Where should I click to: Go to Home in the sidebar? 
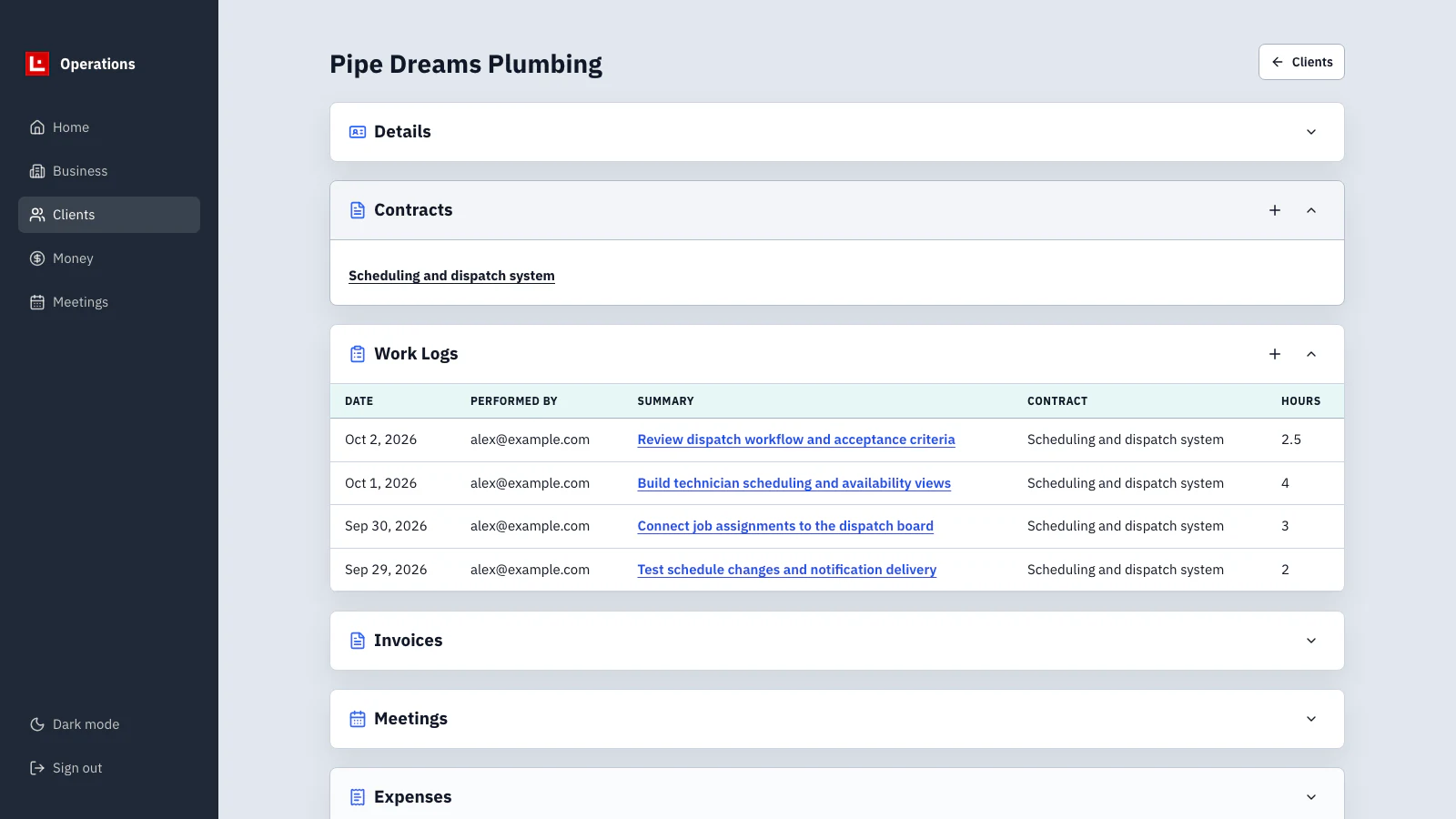[x=109, y=127]
